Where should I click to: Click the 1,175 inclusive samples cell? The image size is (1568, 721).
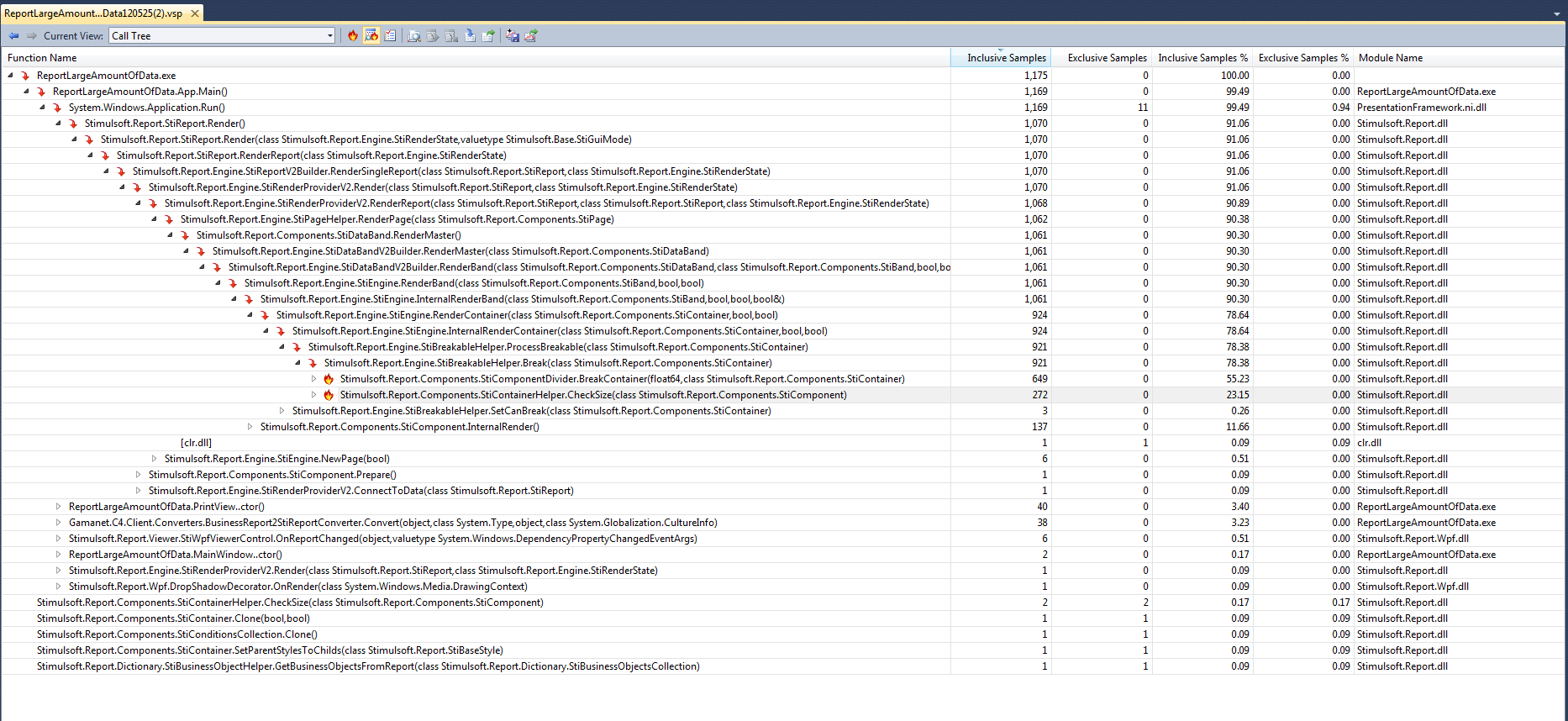[x=1035, y=76]
